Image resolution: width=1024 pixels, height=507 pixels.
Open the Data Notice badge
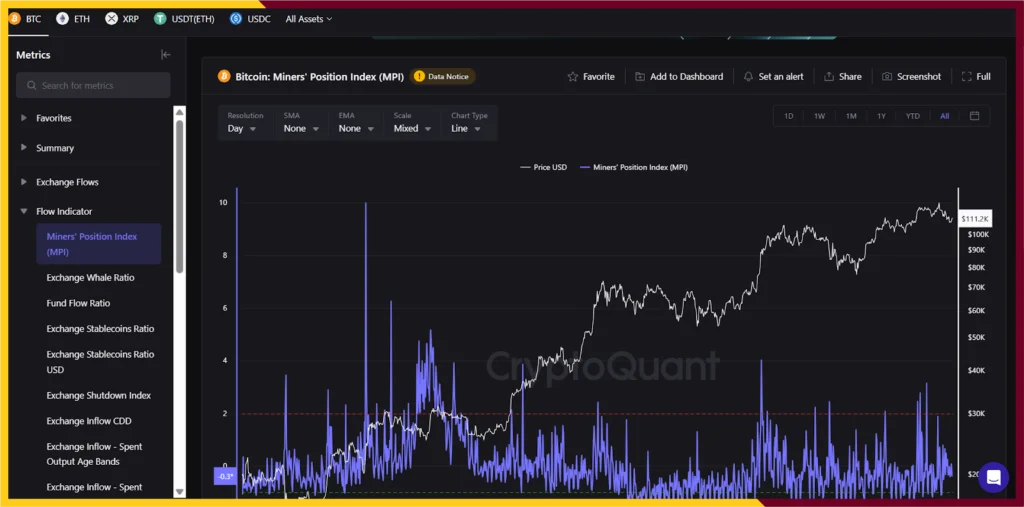click(x=443, y=76)
